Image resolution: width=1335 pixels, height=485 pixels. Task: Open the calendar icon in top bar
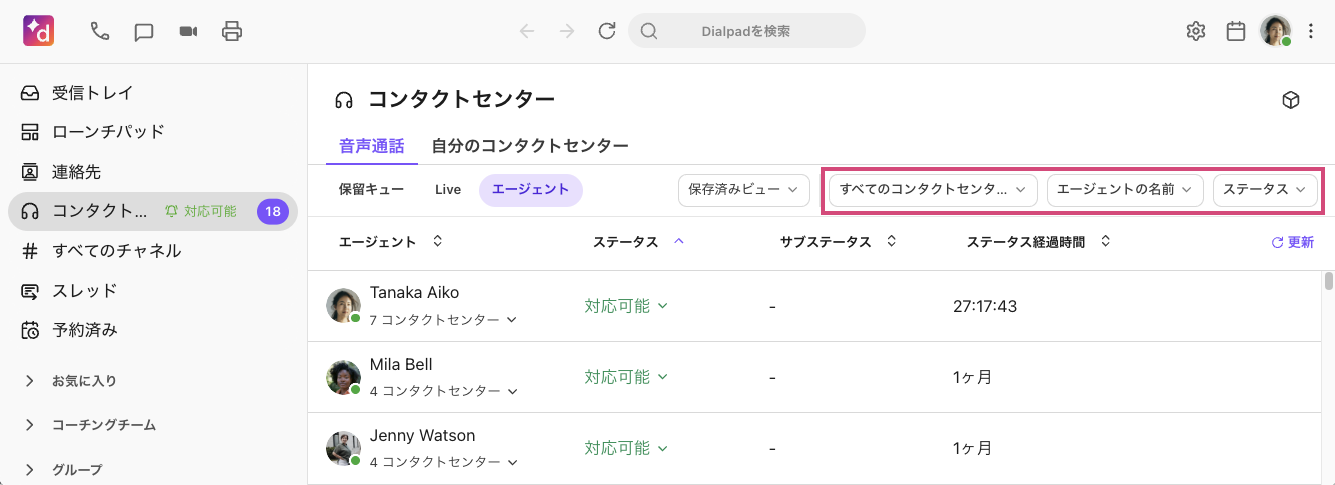point(1236,31)
